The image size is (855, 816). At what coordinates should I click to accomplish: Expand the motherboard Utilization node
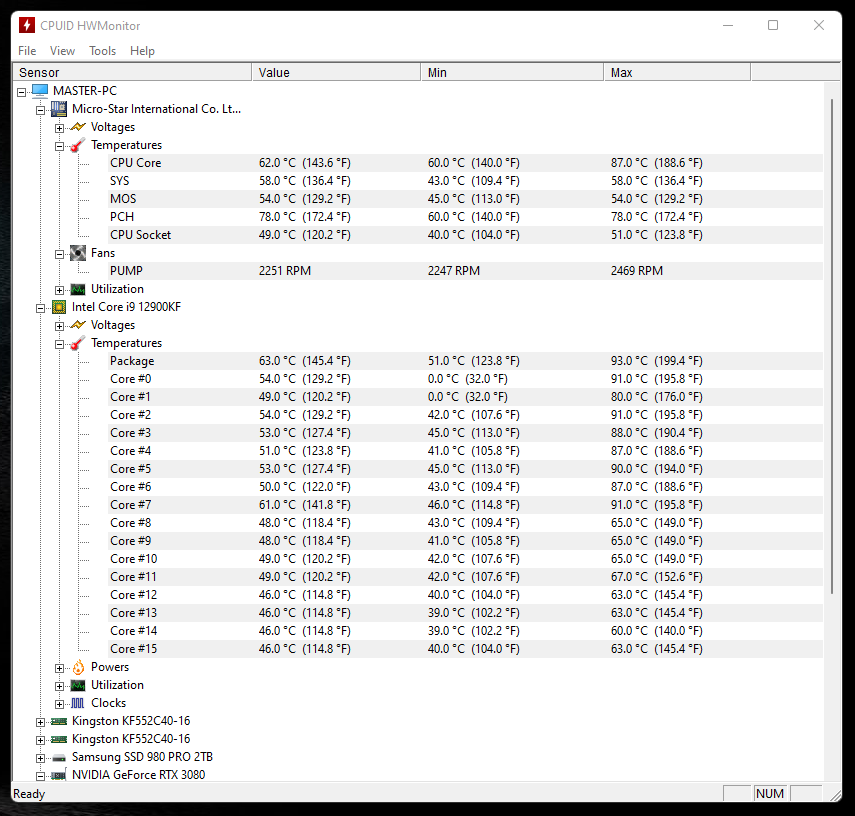59,290
